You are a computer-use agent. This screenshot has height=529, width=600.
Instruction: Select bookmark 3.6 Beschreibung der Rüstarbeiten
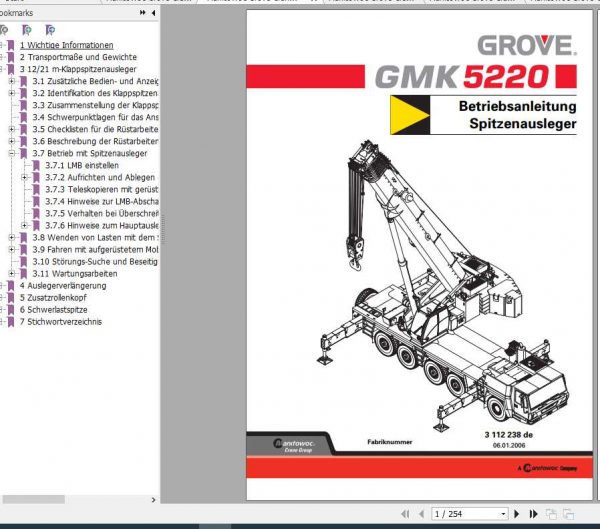click(x=95, y=141)
